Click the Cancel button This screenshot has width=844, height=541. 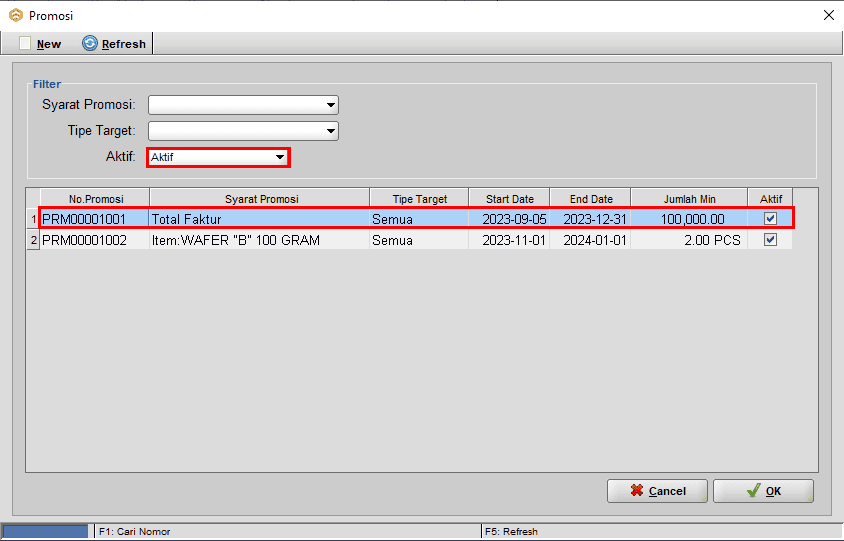pos(657,491)
